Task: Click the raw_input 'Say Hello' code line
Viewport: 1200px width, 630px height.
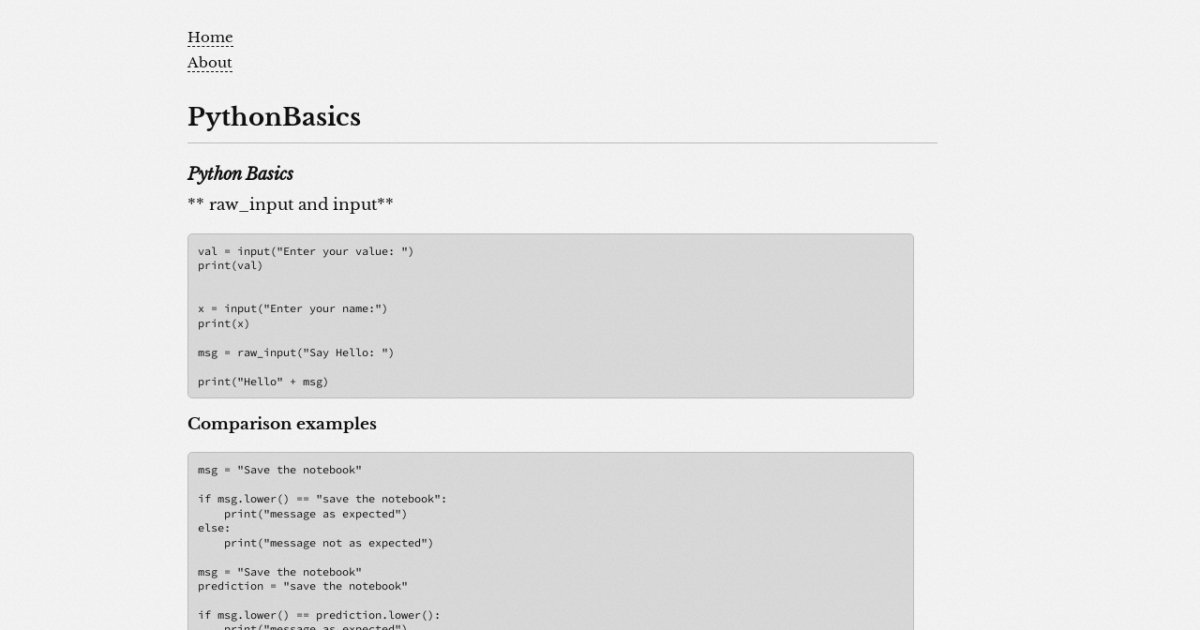Action: point(296,353)
